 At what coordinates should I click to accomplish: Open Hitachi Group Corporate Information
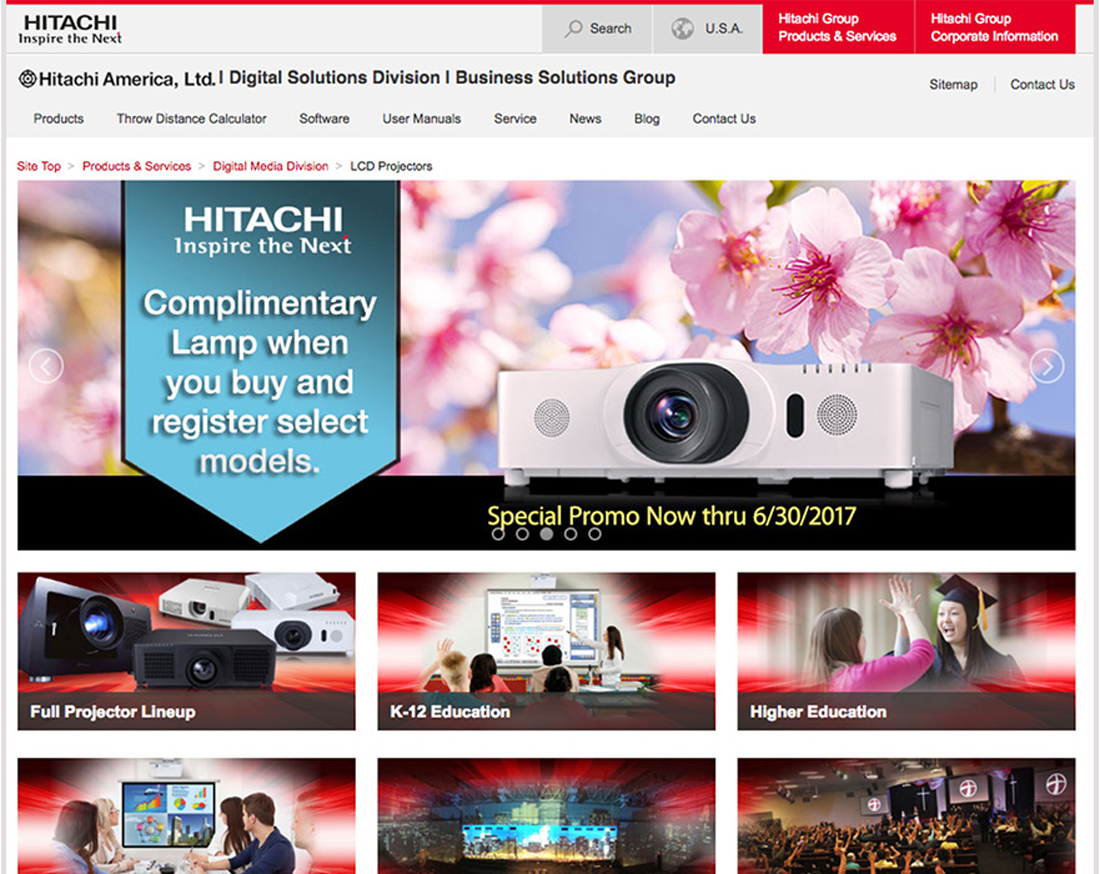(995, 29)
